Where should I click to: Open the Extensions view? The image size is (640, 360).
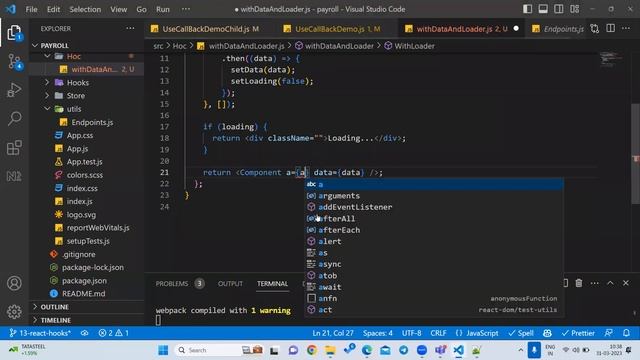click(14, 147)
